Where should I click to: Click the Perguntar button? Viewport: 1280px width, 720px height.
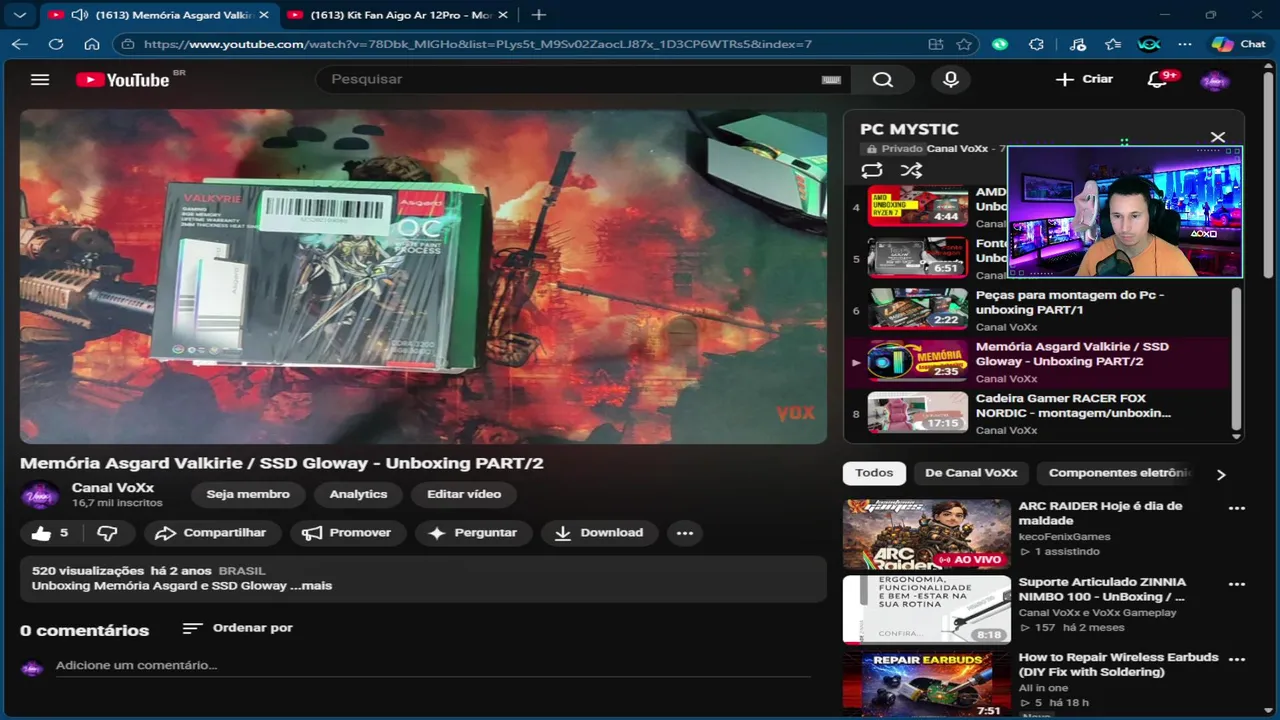click(x=472, y=533)
